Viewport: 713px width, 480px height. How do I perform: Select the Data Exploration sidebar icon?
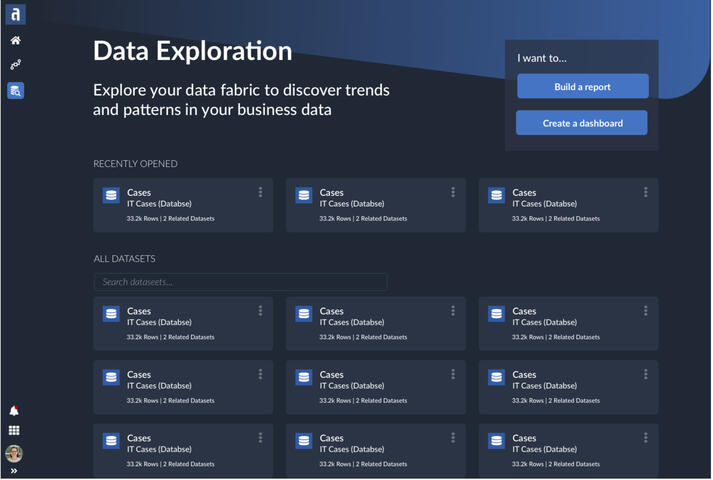(x=15, y=91)
